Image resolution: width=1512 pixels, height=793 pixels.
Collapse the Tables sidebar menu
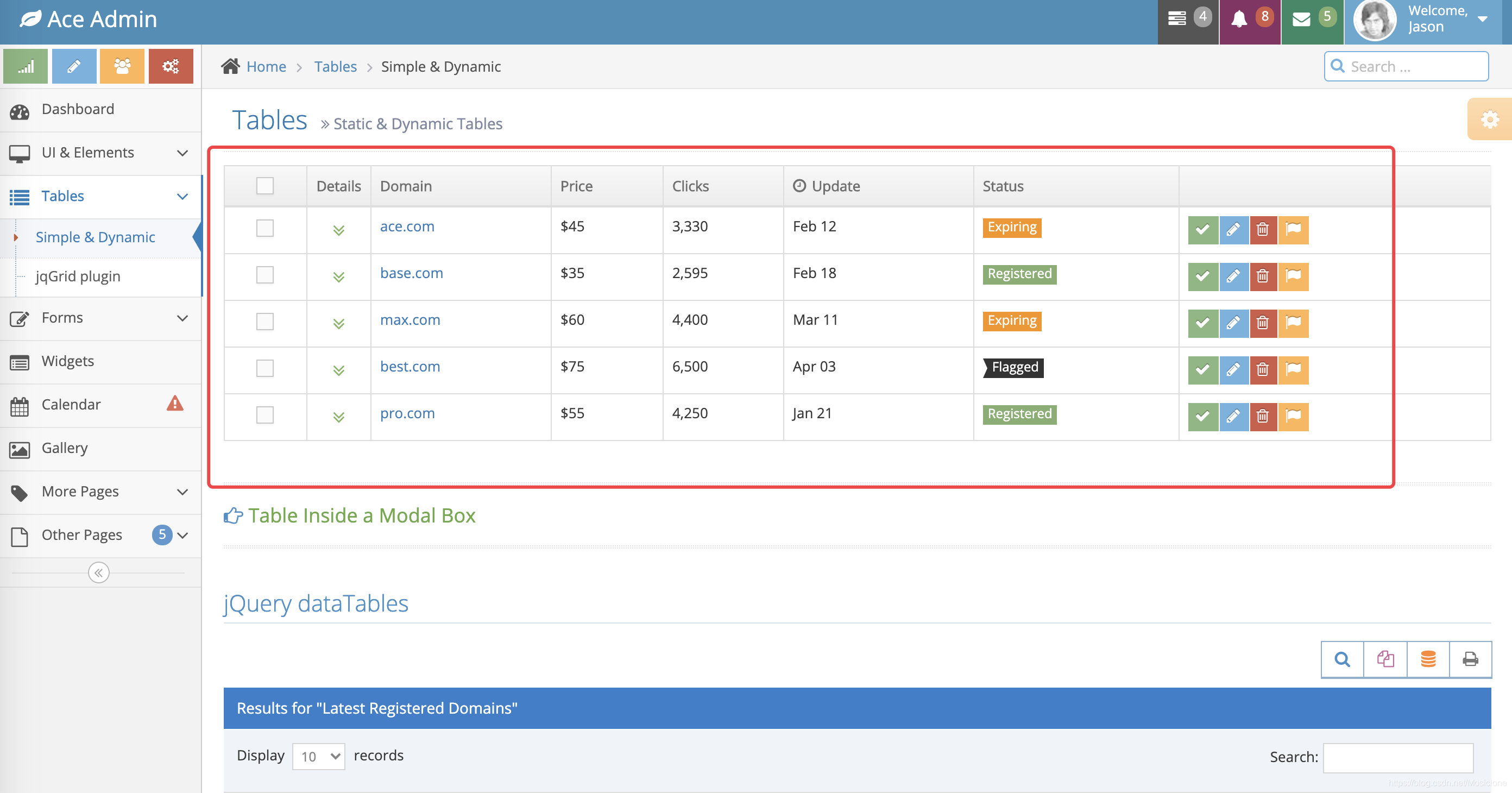coord(100,196)
